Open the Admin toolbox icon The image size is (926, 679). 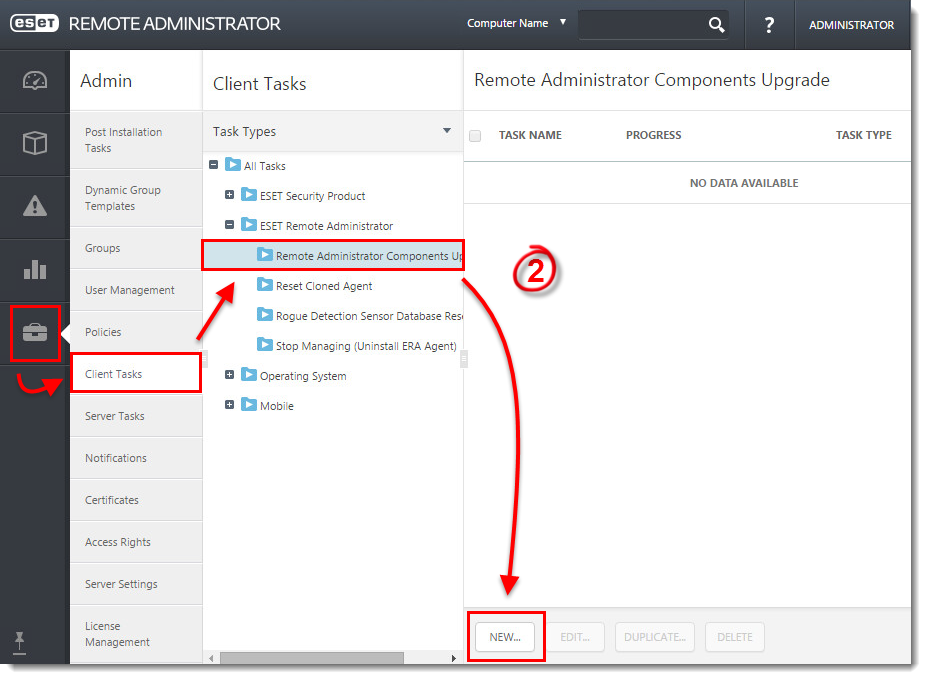35,332
